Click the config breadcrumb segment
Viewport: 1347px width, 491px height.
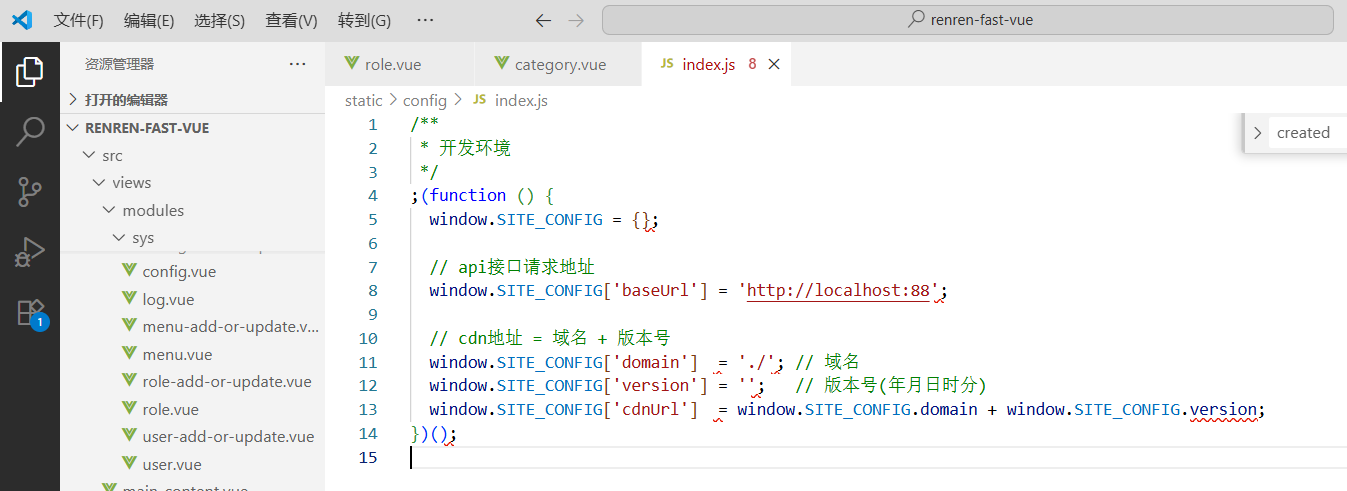[x=425, y=100]
